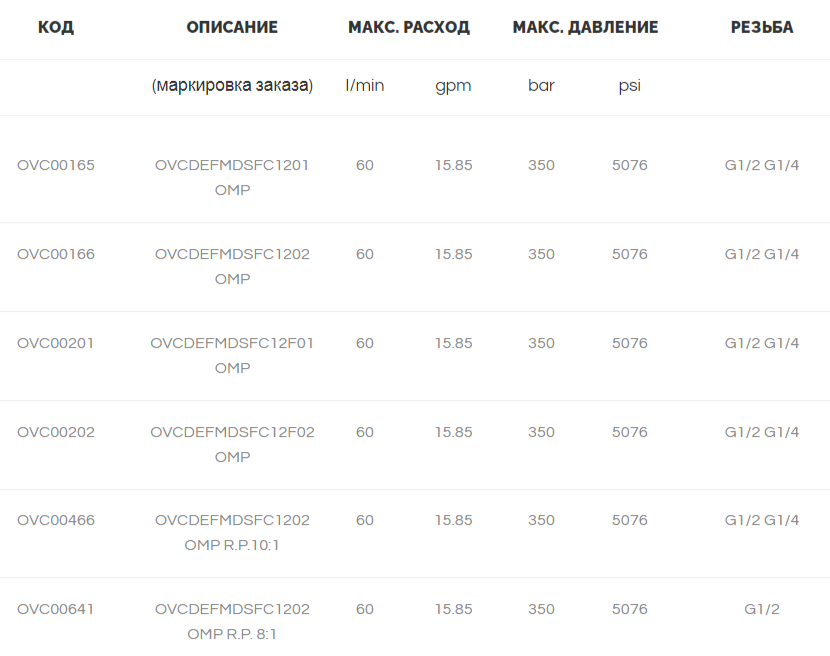Select product code OVC00201
Screen dimensions: 830x656
click(56, 343)
